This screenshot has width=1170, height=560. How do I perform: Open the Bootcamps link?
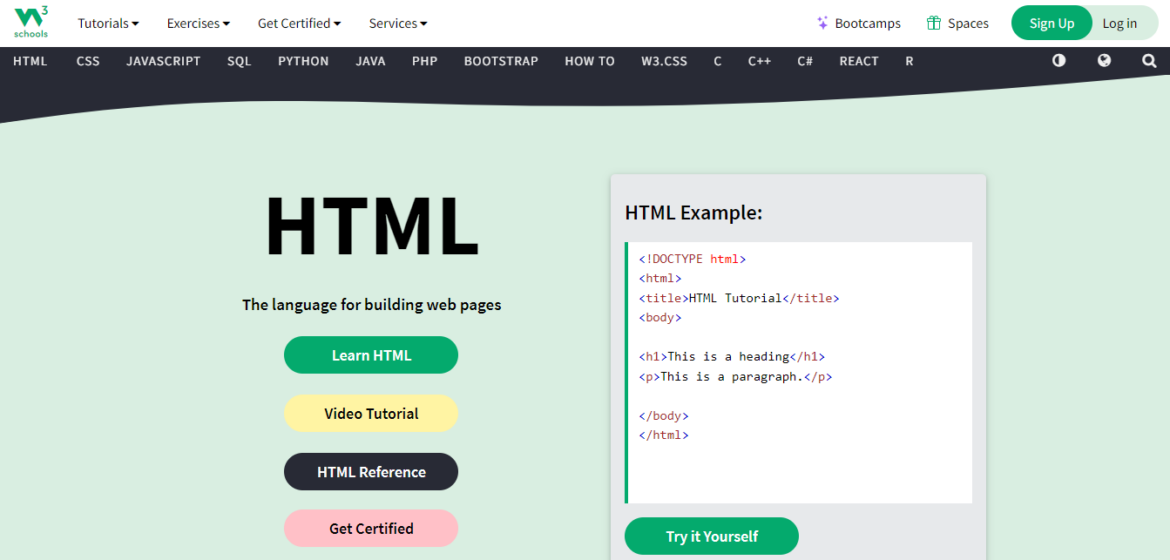coord(859,23)
